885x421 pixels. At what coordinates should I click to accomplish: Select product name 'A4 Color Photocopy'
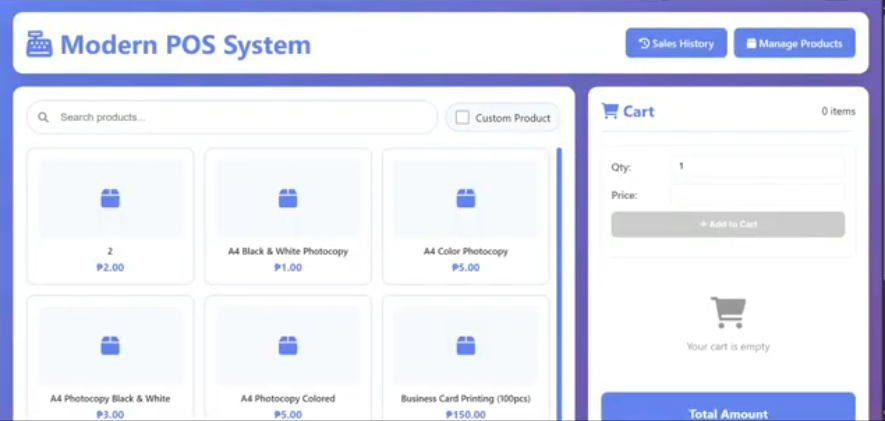(x=466, y=251)
